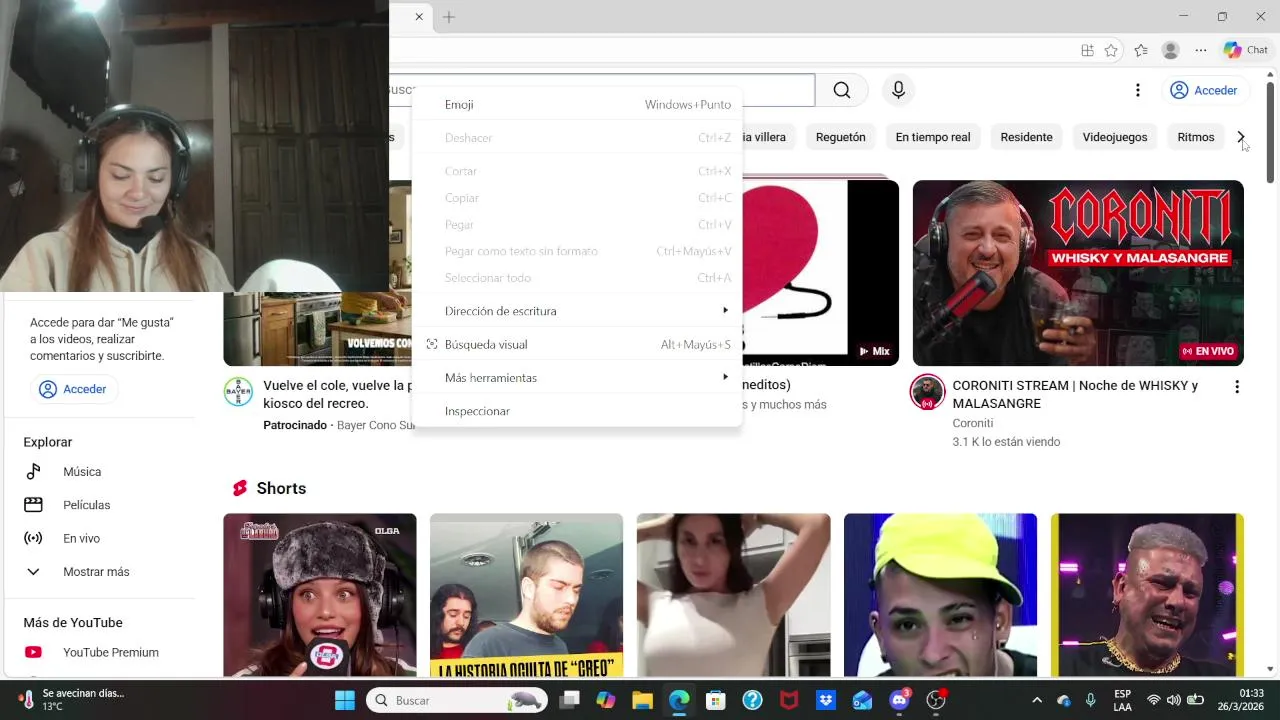Expand Más herramientas submenu

point(577,377)
